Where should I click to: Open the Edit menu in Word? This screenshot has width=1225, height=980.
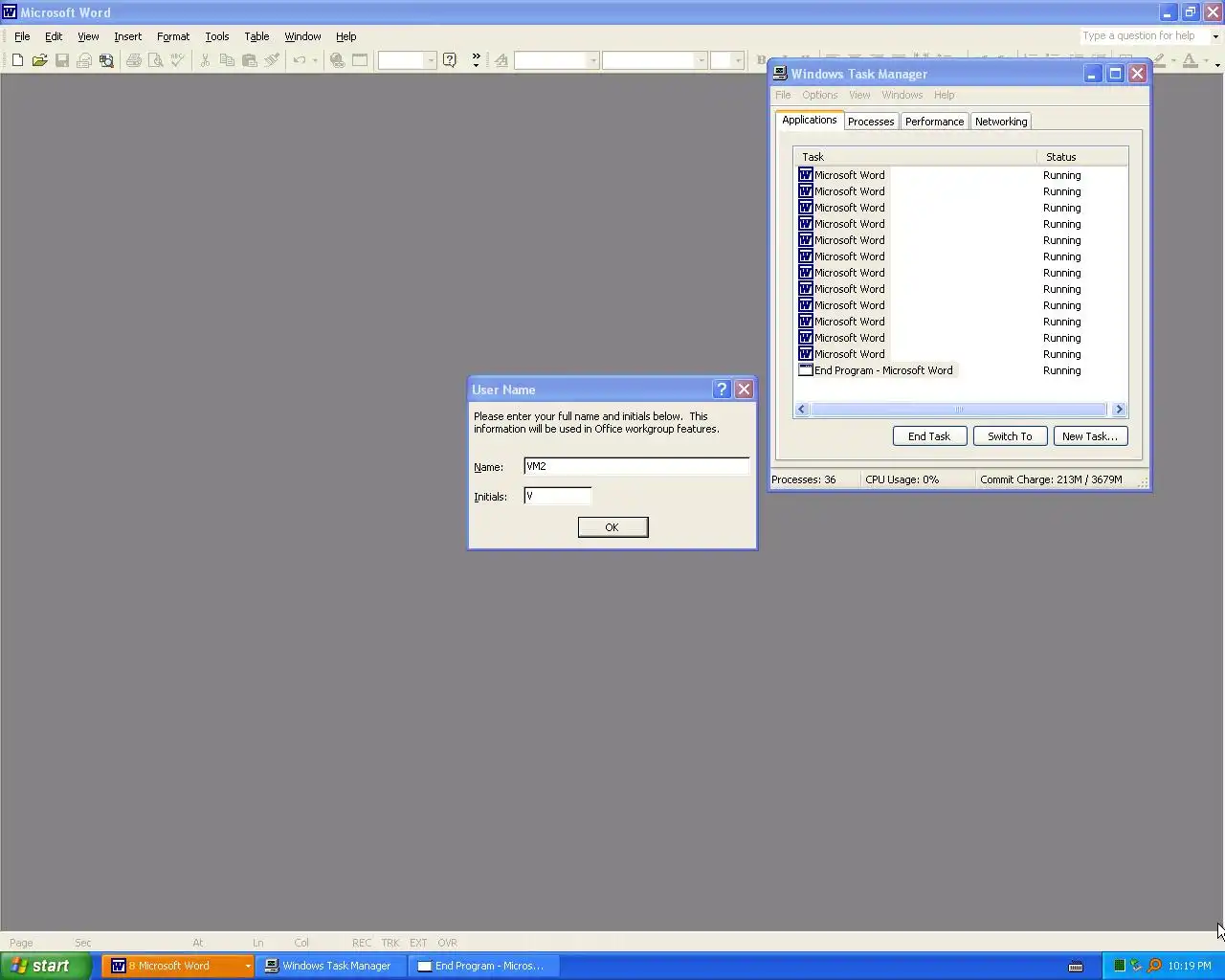click(54, 36)
